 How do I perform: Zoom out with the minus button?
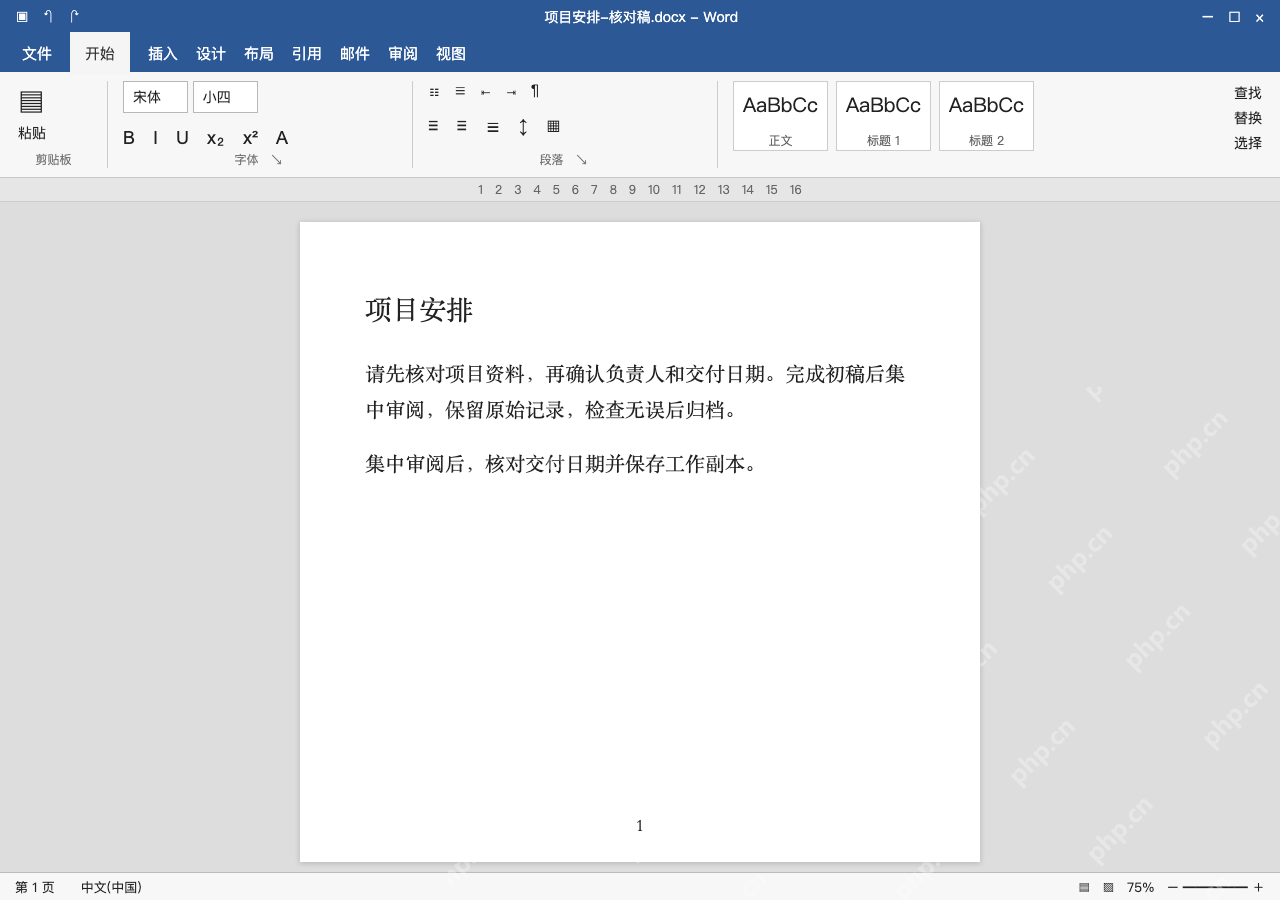(x=1173, y=887)
